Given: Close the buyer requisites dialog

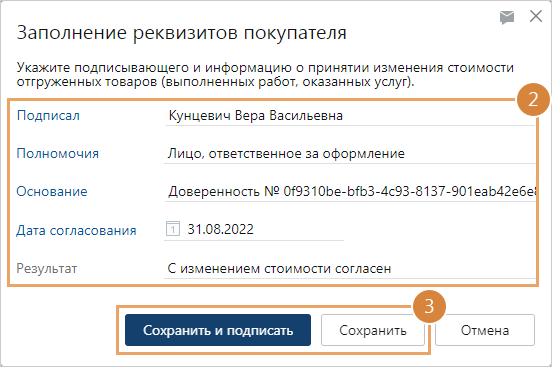Looking at the screenshot, I should pos(536,16).
